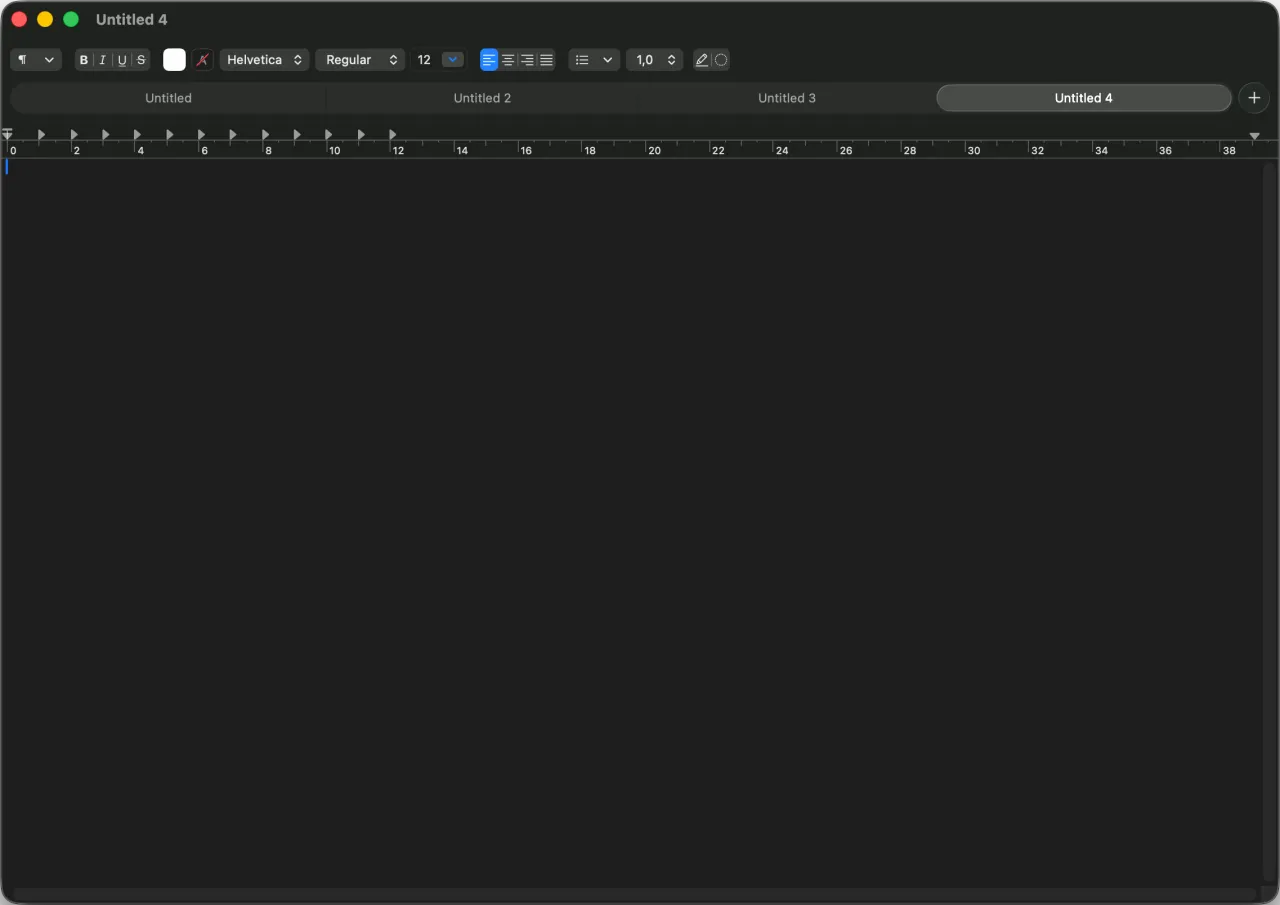This screenshot has height=905, width=1280.
Task: Toggle bold formatting
Action: [84, 60]
